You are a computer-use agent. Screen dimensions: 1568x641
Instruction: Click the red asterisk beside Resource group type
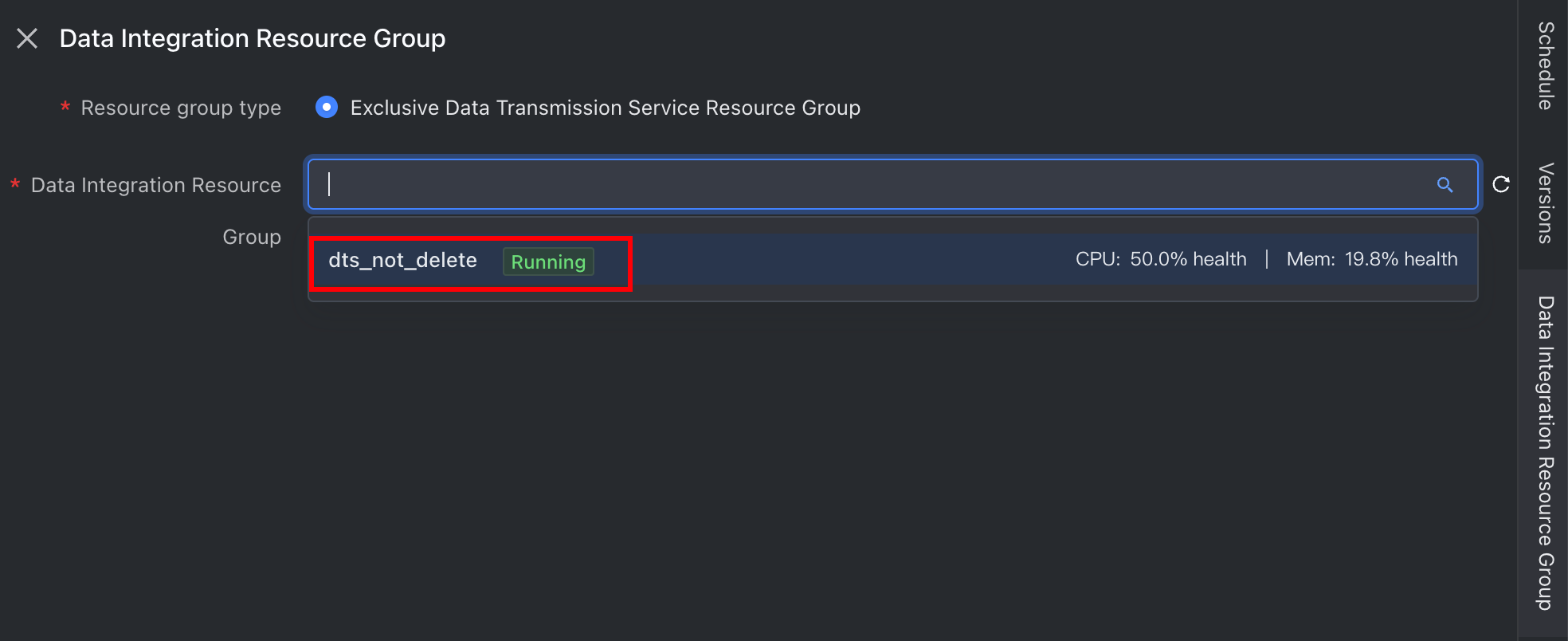(65, 107)
